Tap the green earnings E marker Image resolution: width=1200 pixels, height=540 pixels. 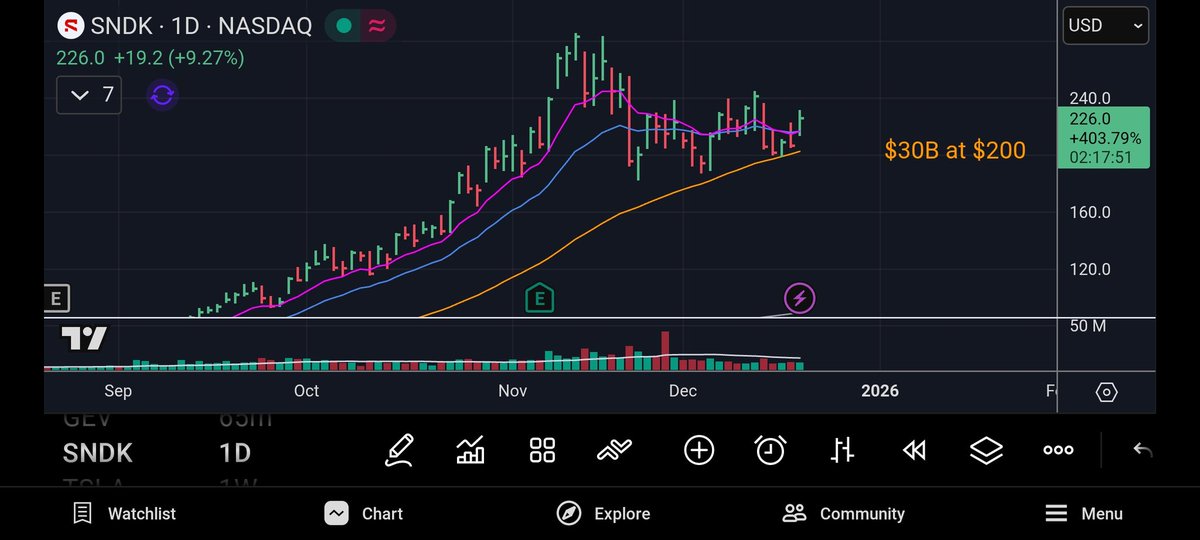(540, 297)
